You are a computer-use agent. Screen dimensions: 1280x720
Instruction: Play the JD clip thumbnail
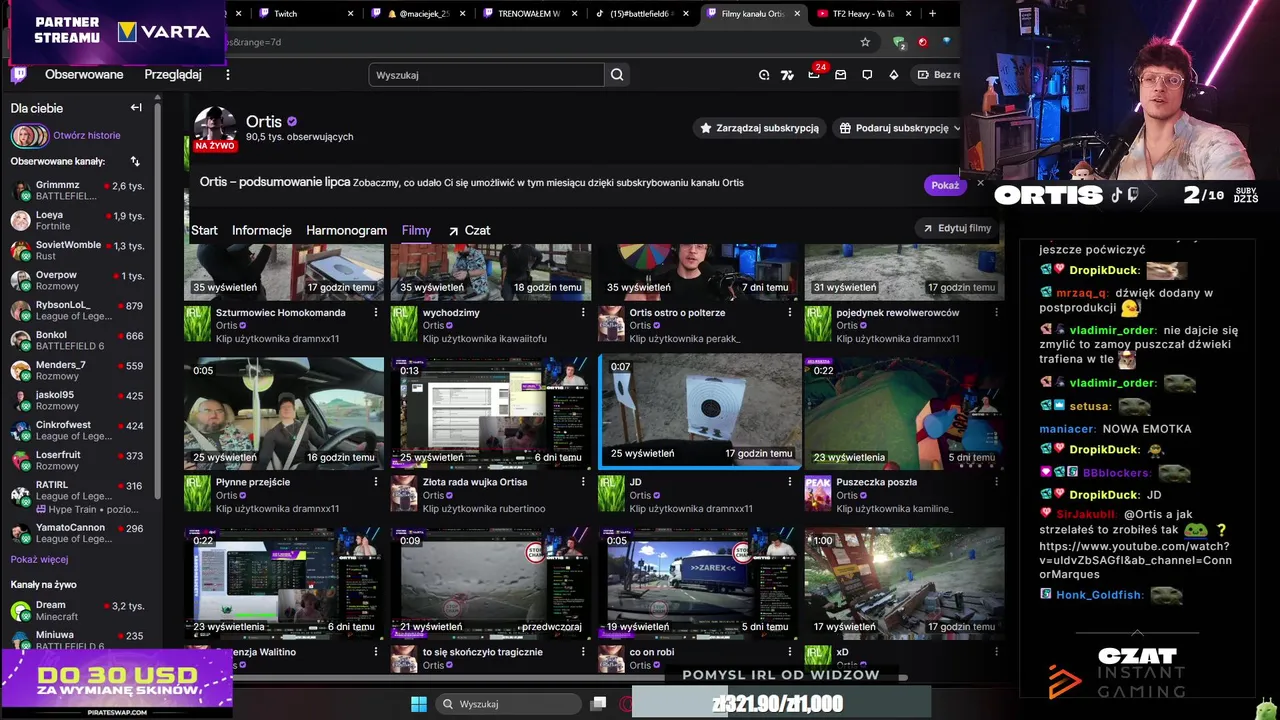[700, 411]
